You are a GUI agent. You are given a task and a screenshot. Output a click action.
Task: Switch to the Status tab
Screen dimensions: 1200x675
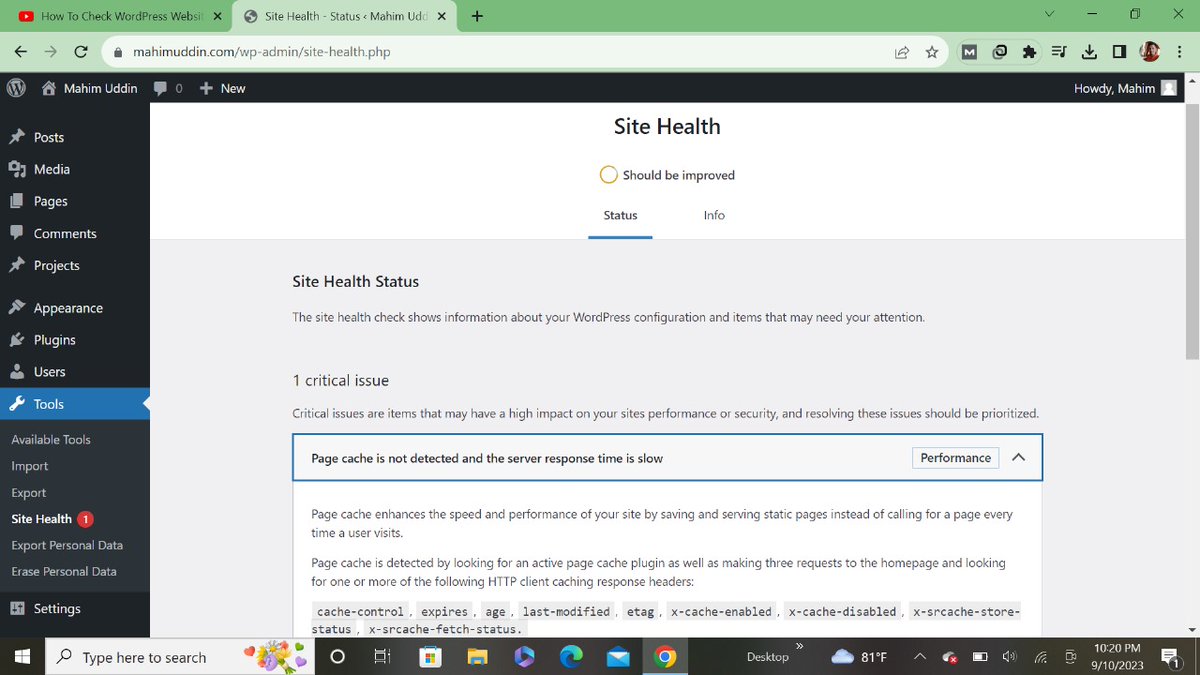tap(620, 215)
